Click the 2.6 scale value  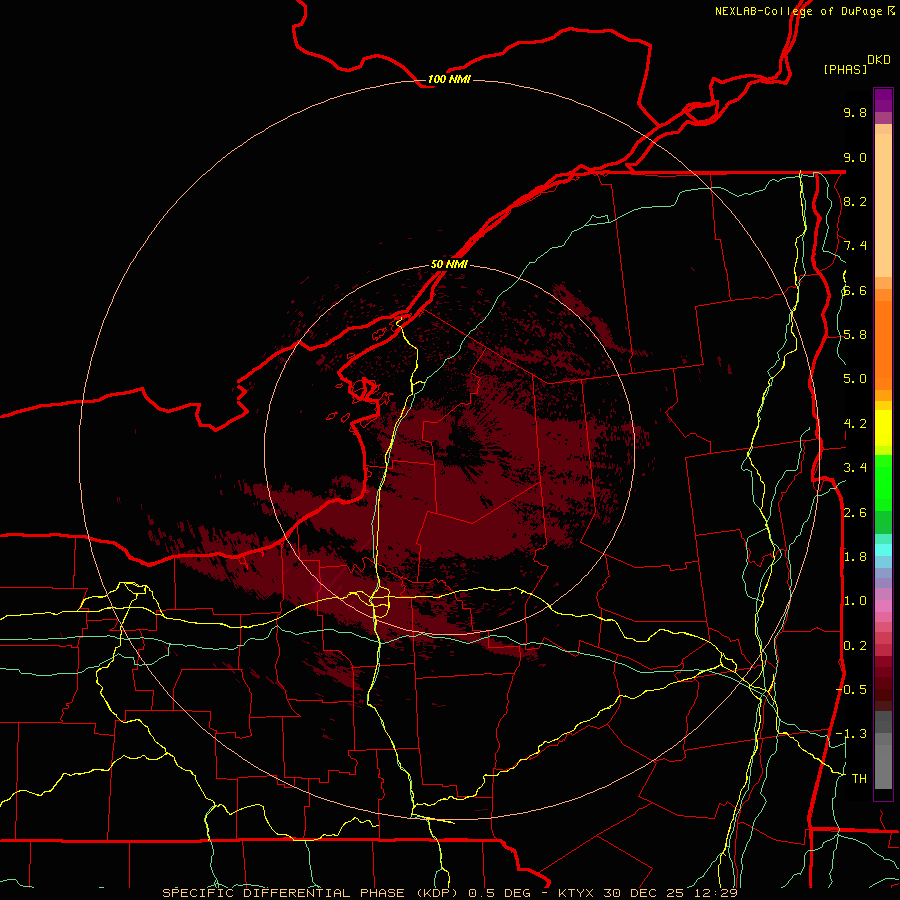tap(855, 512)
